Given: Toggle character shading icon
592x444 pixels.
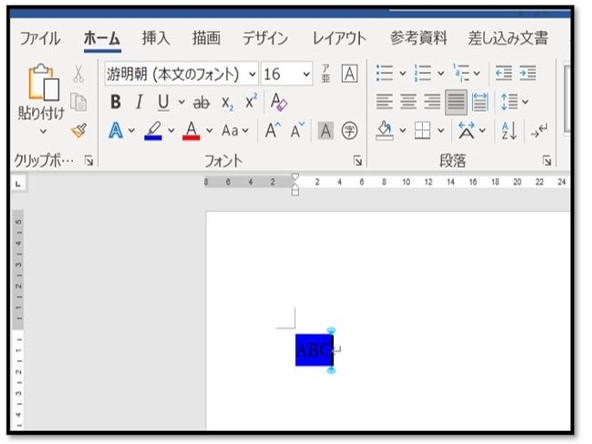Looking at the screenshot, I should [325, 131].
